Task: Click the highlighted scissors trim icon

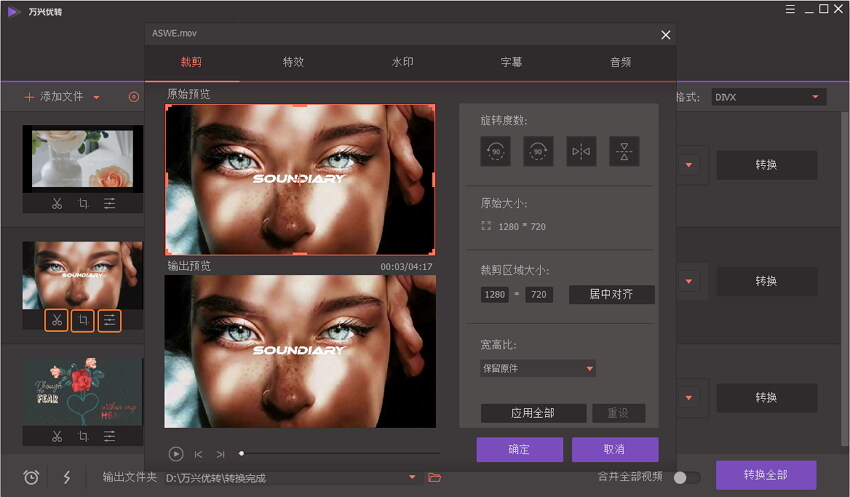Action: pyautogui.click(x=57, y=321)
